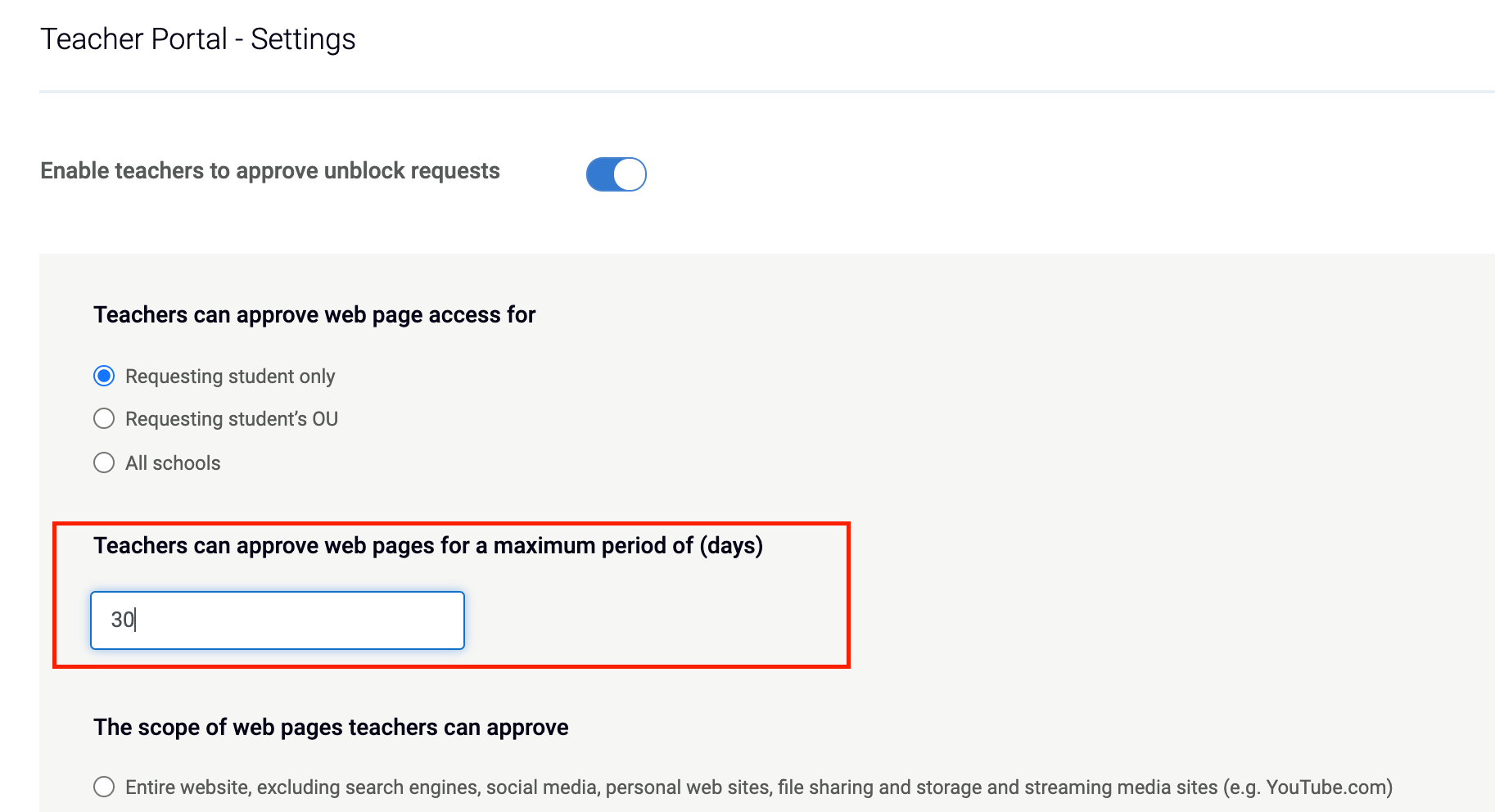Click the 'Teachers can approve web page access for' heading

314,315
